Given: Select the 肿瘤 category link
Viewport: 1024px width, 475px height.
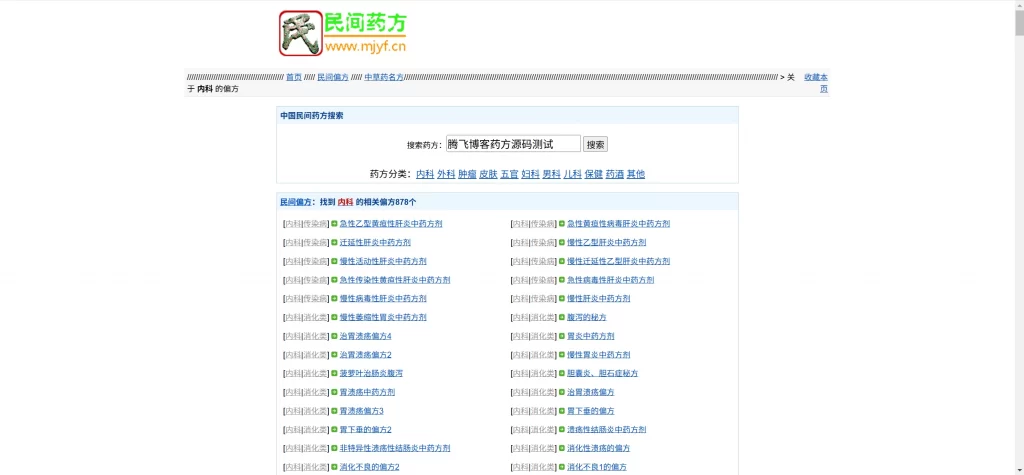Looking at the screenshot, I should (x=467, y=174).
